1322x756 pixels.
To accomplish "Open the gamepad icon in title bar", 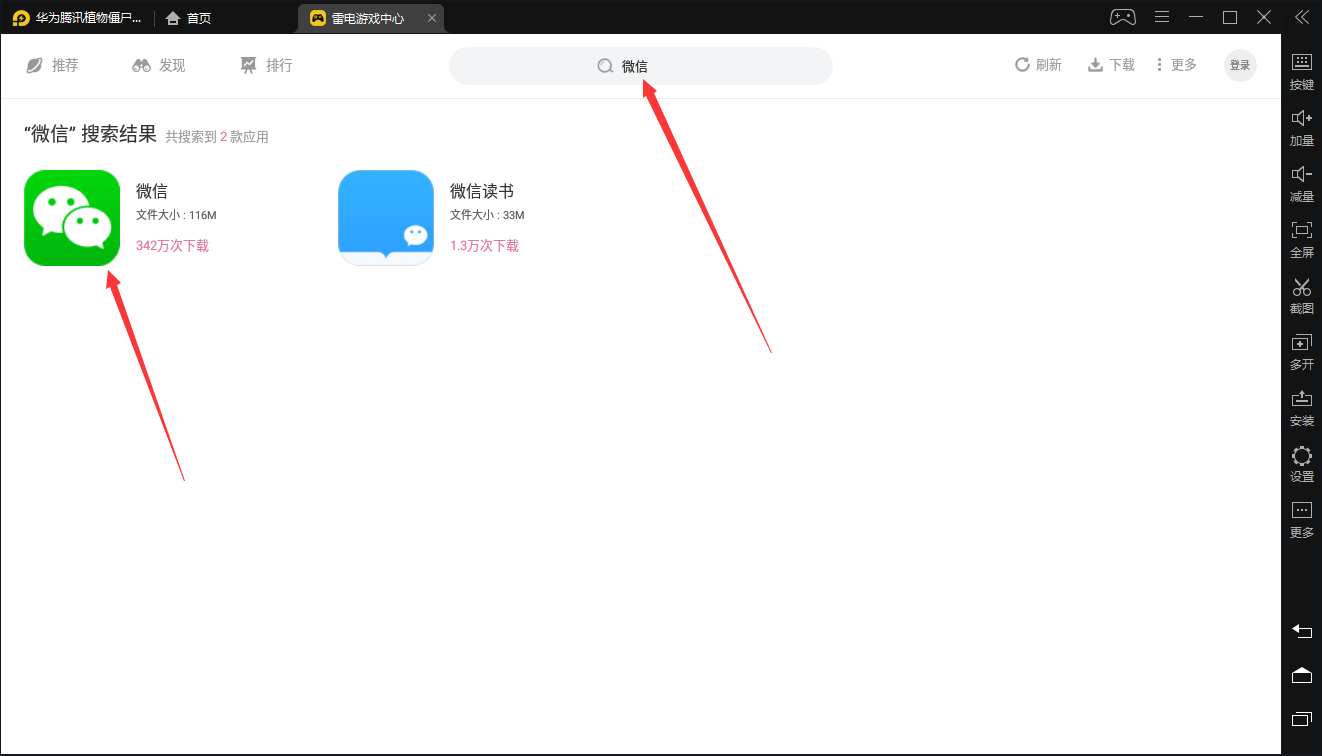I will 1123,17.
